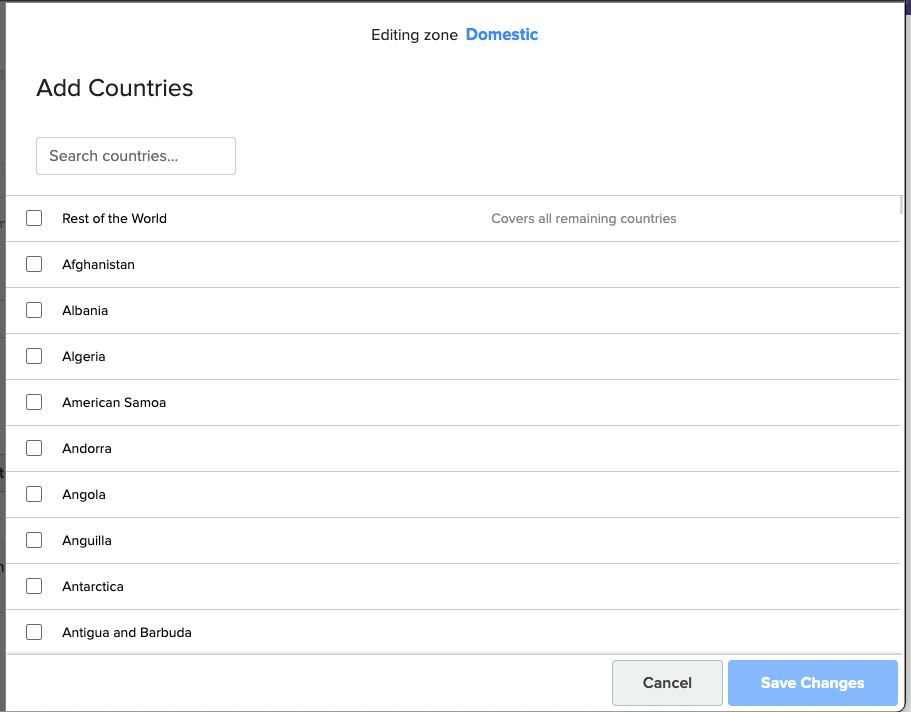Open the Domestic zone link
The height and width of the screenshot is (712, 911).
coord(502,34)
